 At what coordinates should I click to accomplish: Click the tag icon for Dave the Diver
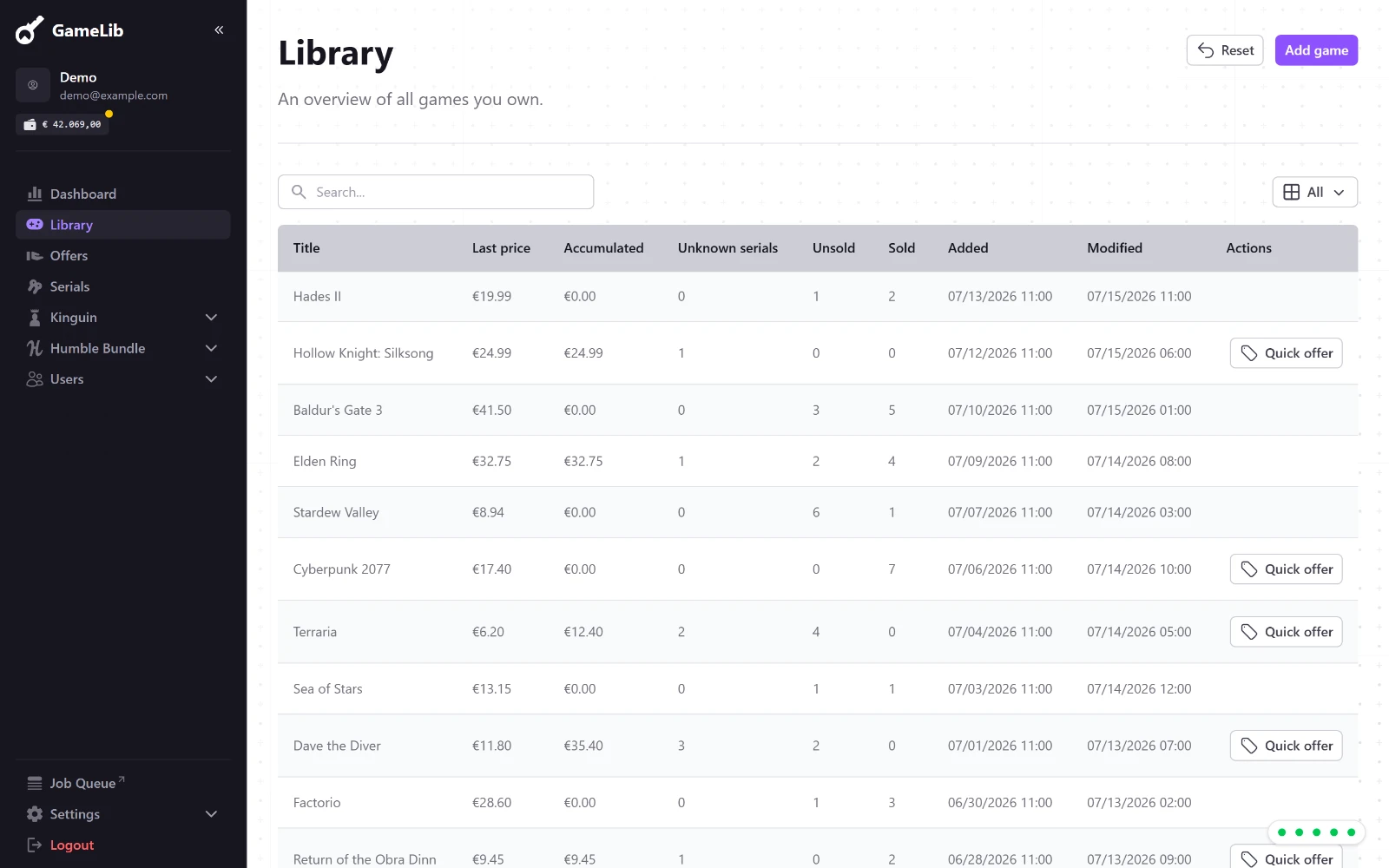[1249, 746]
